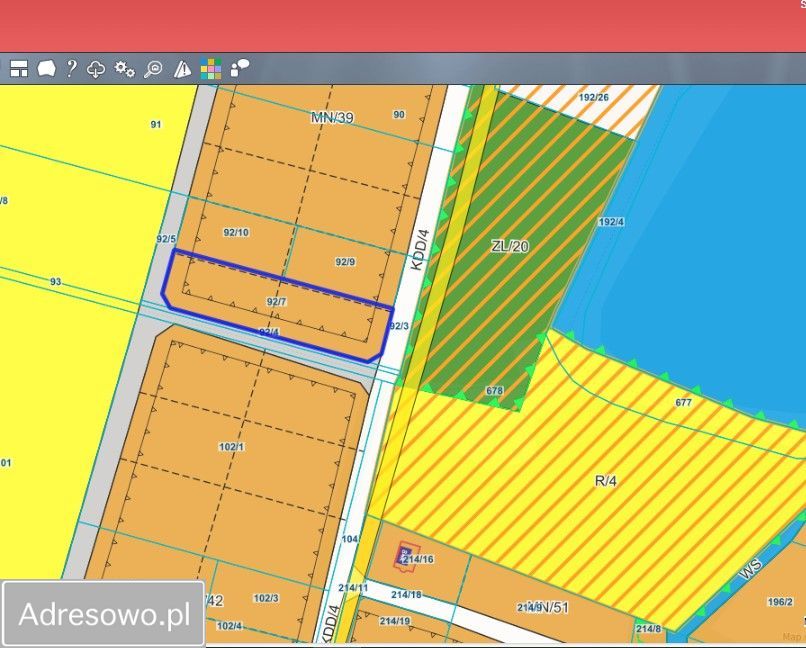Select the blue-outlined parcel 92/7

[x=277, y=301]
